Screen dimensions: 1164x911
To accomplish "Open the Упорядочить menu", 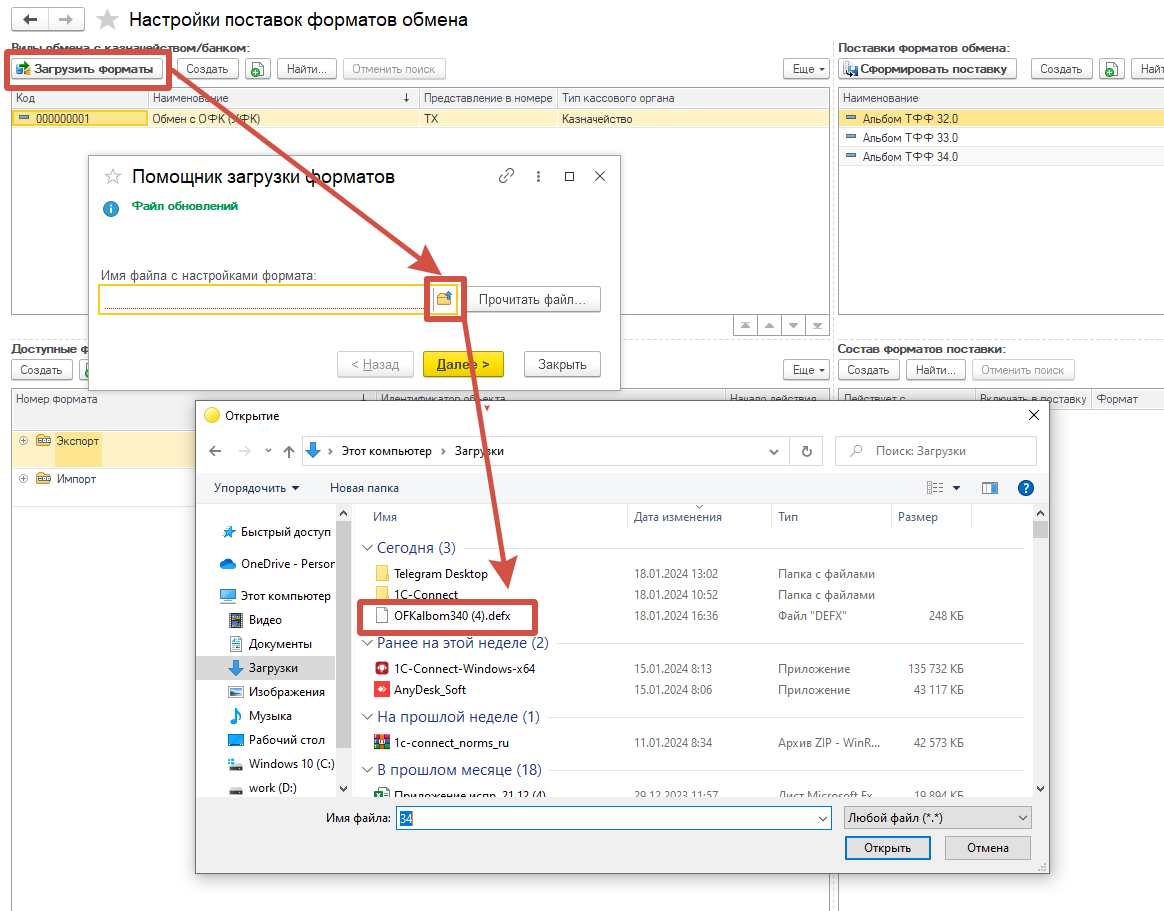I will pos(257,488).
